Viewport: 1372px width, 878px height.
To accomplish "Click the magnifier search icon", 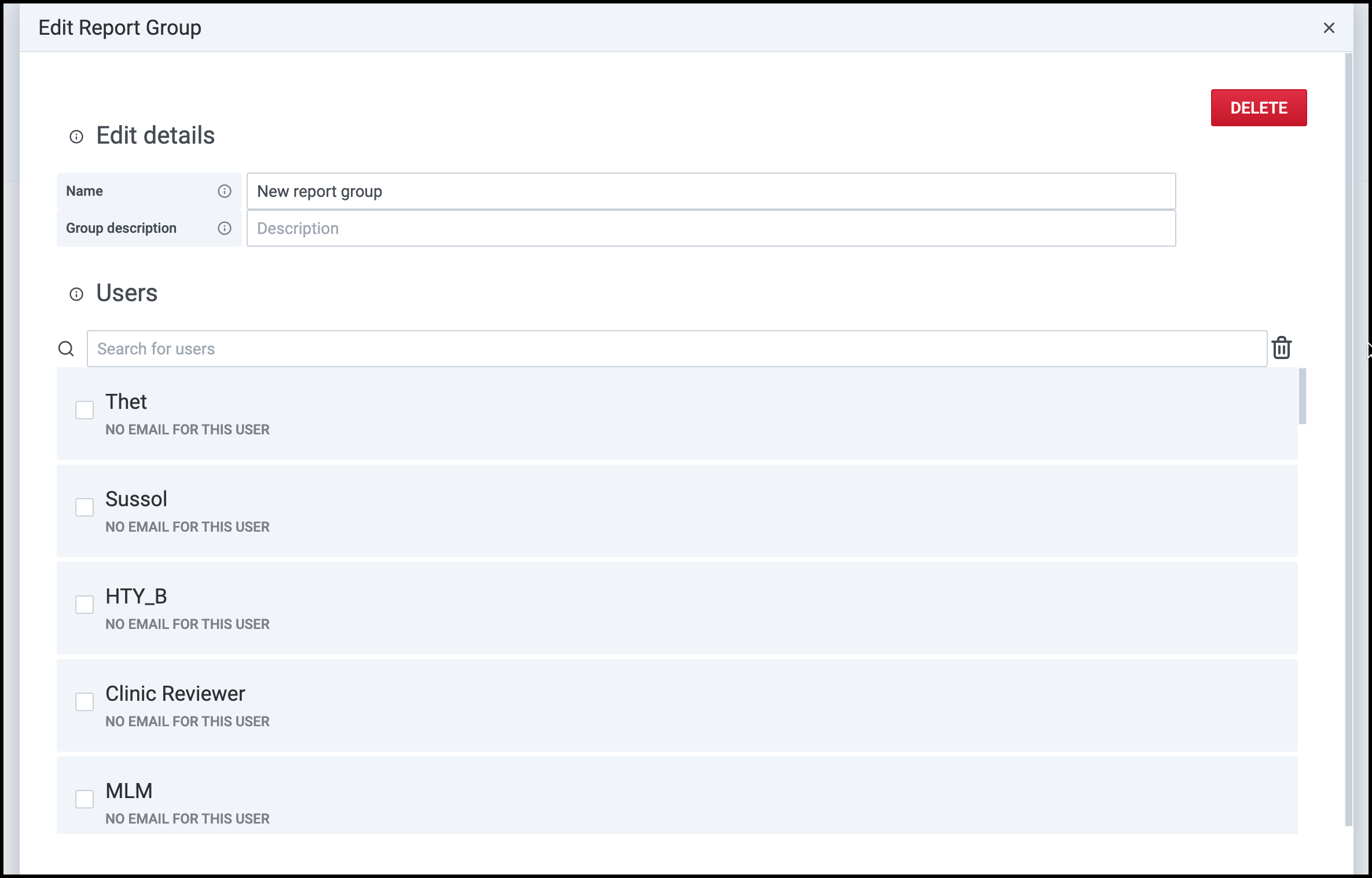I will [67, 349].
